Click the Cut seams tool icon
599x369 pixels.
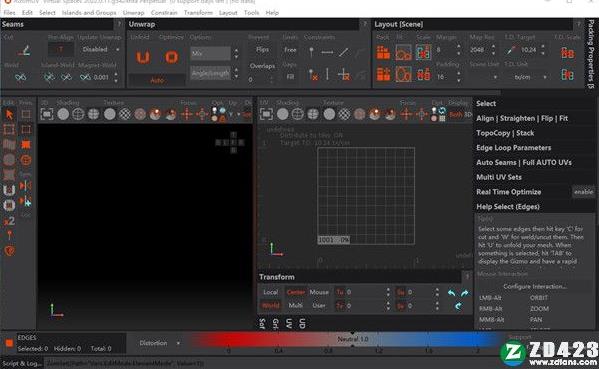[24, 50]
